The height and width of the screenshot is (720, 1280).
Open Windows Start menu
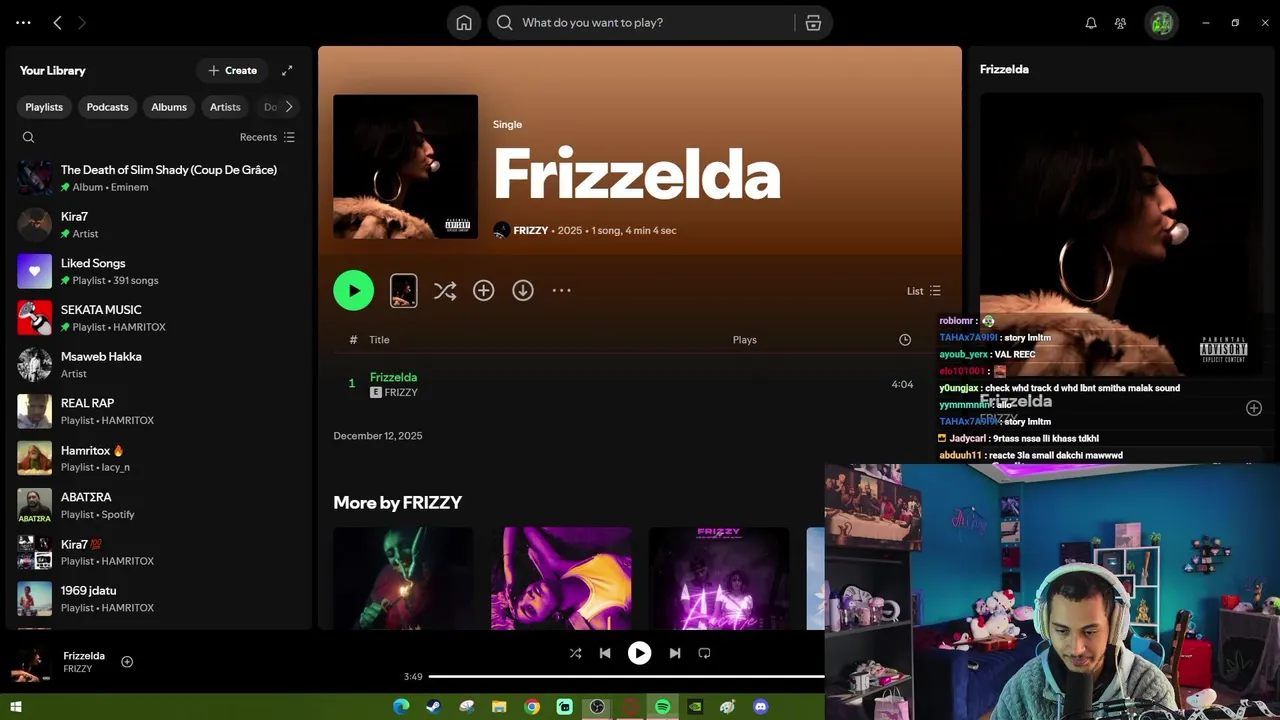click(x=15, y=707)
